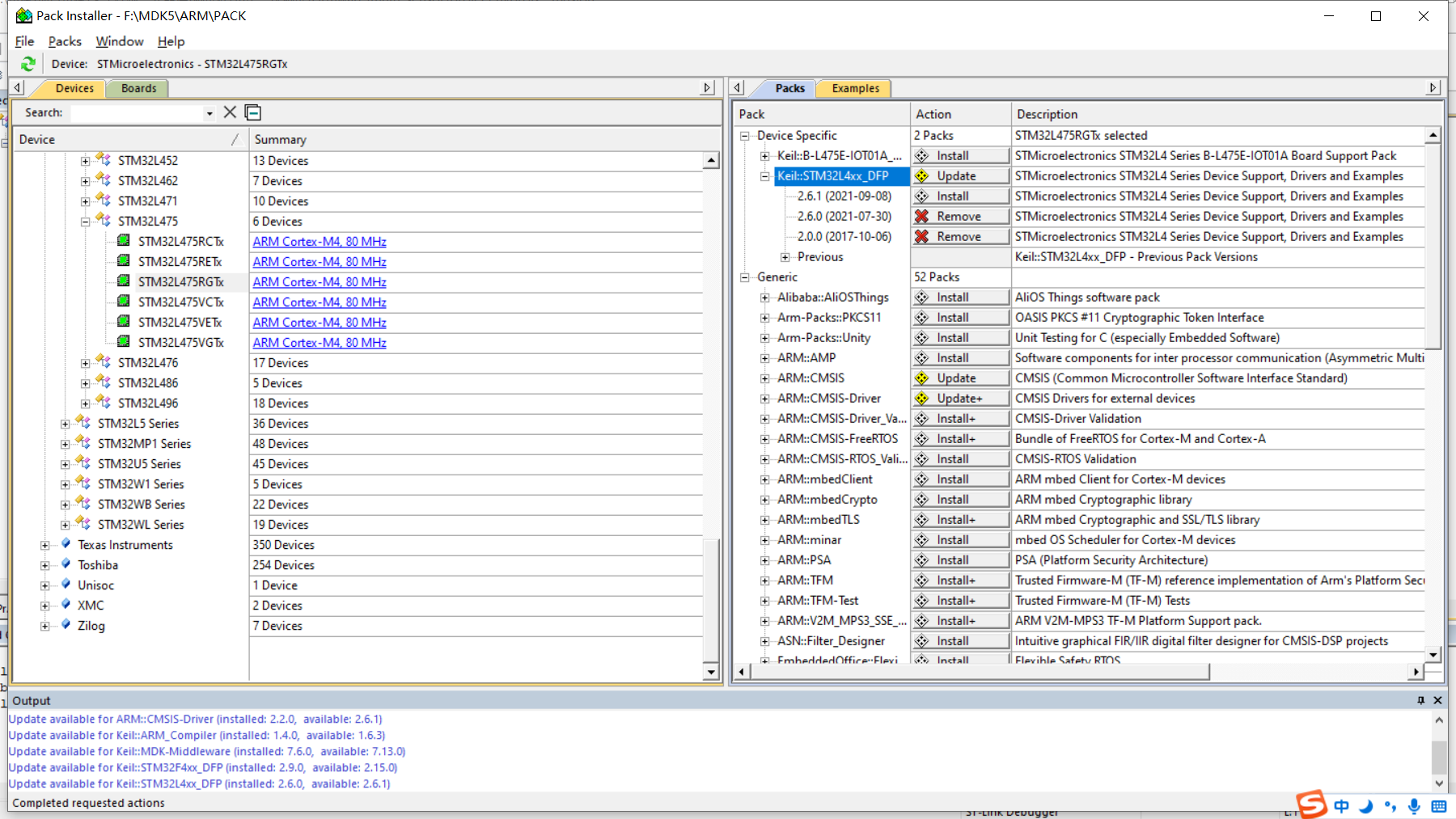
Task: Click the Install icon for Keil::B-L475E-IOT01A pack
Action: [921, 155]
